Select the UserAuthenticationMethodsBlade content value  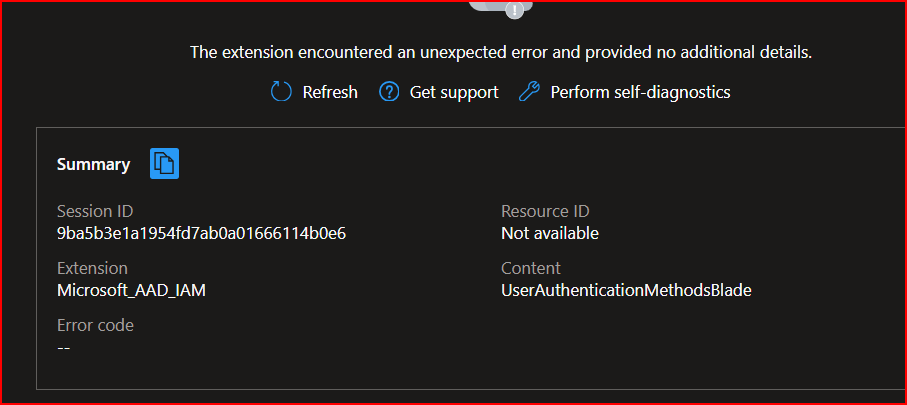click(x=626, y=290)
